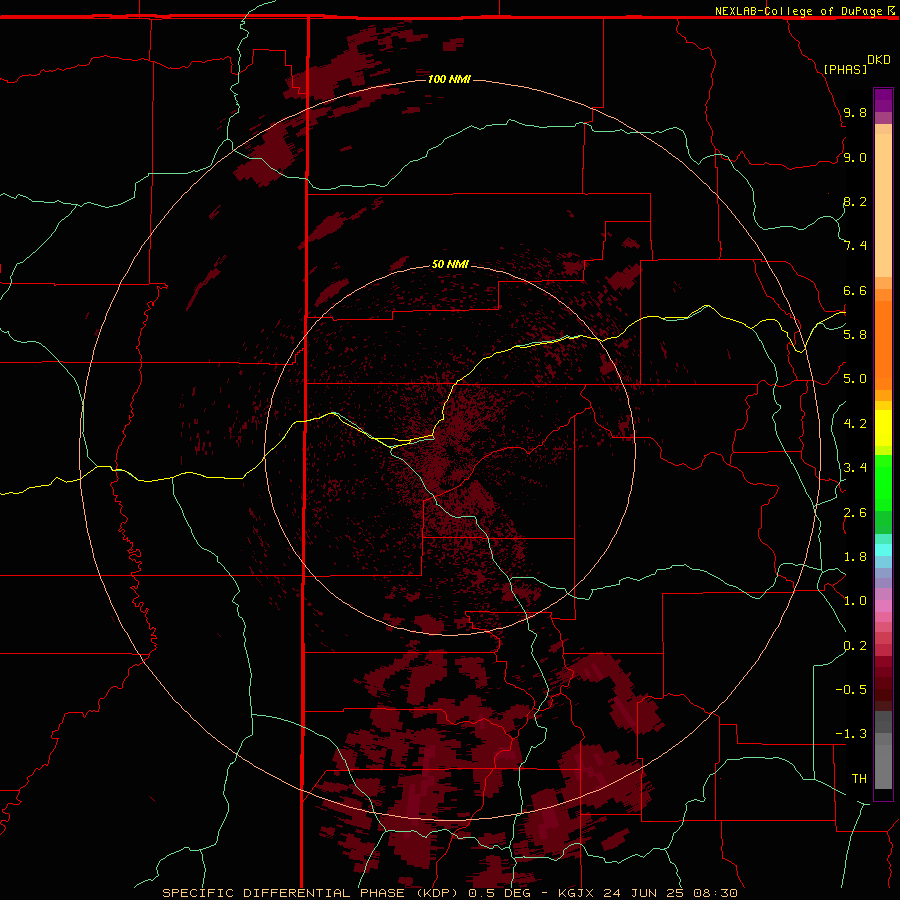Click the 5.8 colorbar value
900x900 pixels.
point(855,335)
